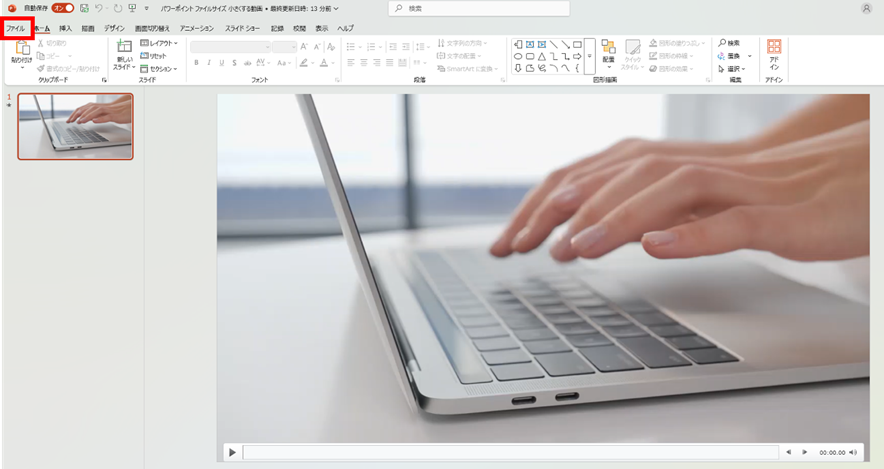Image resolution: width=884 pixels, height=469 pixels.
Task: Open the 選択 dropdown in editing group
Action: point(730,69)
